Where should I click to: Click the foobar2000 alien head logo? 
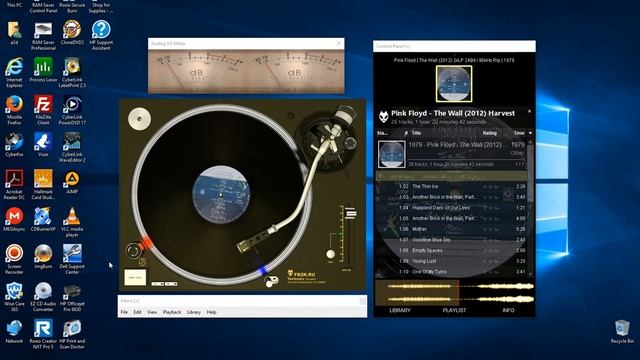coord(383,117)
